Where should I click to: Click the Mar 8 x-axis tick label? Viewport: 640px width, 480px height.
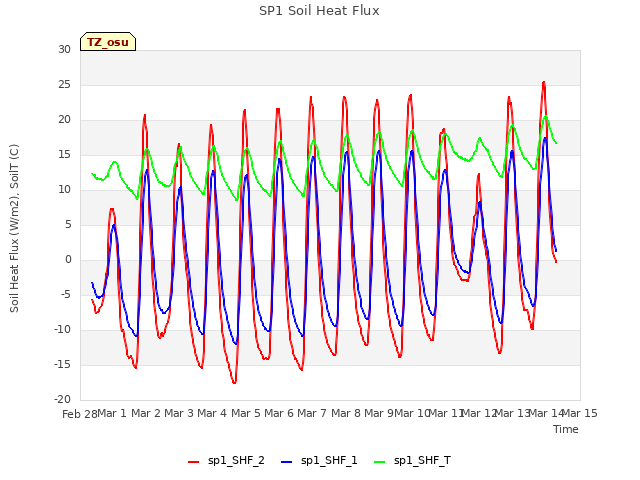tap(346, 413)
